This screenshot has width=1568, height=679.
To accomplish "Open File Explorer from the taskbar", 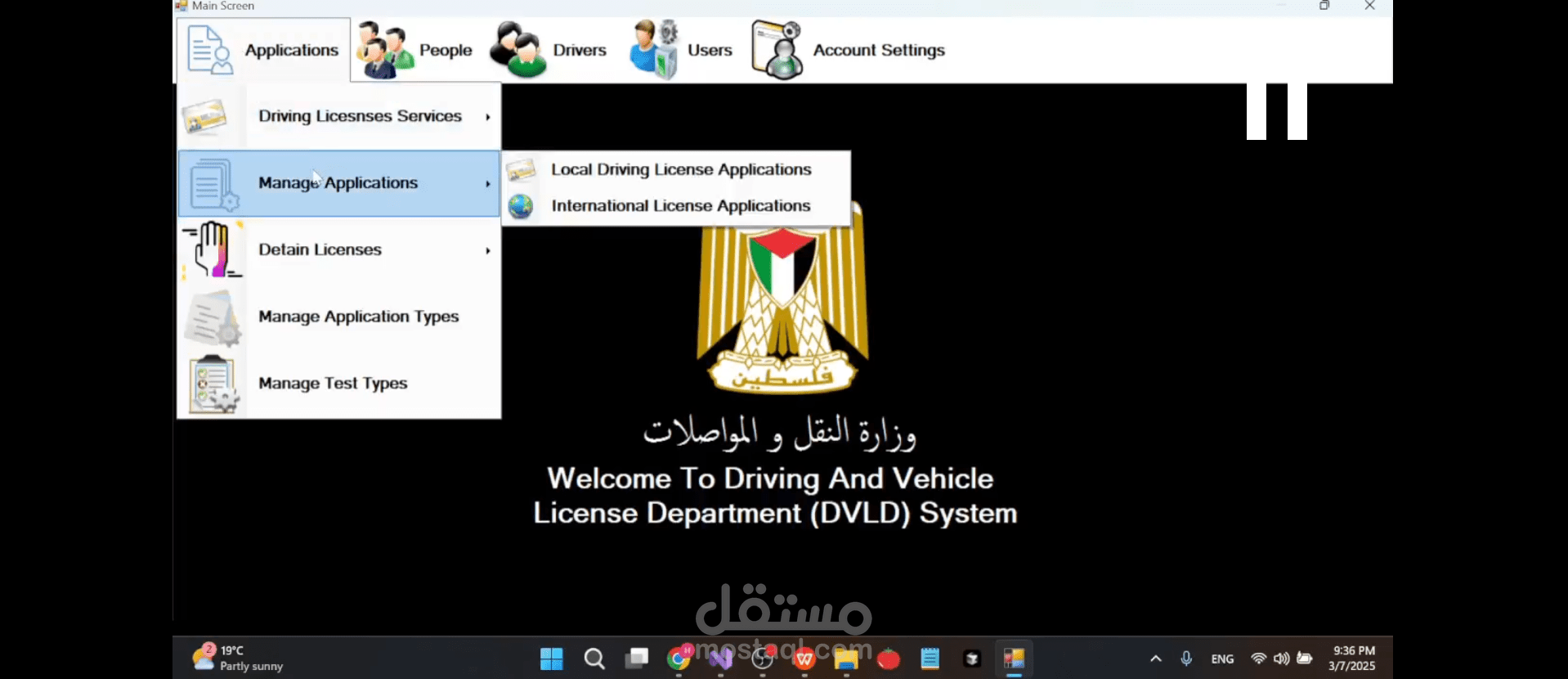I will point(846,659).
